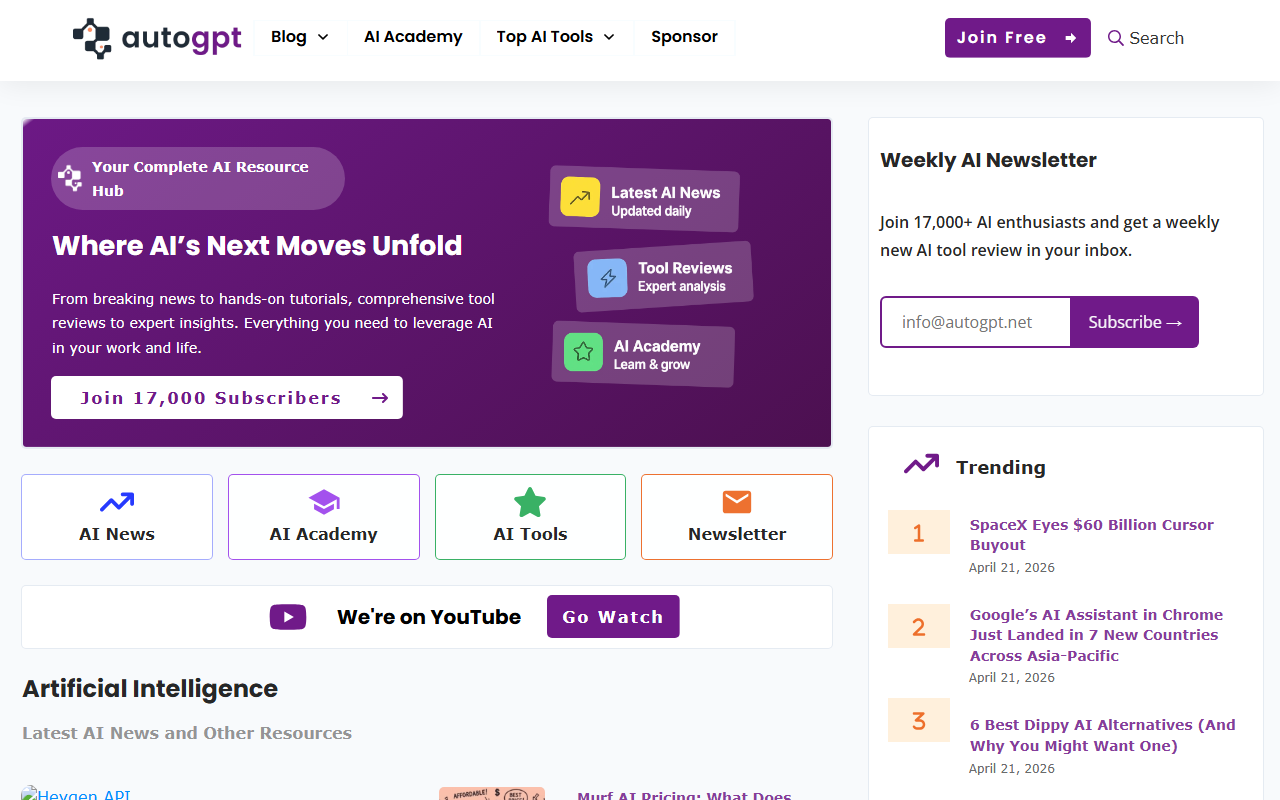The width and height of the screenshot is (1280, 800).
Task: Click the hub logo icon in banner badge
Action: [70, 178]
